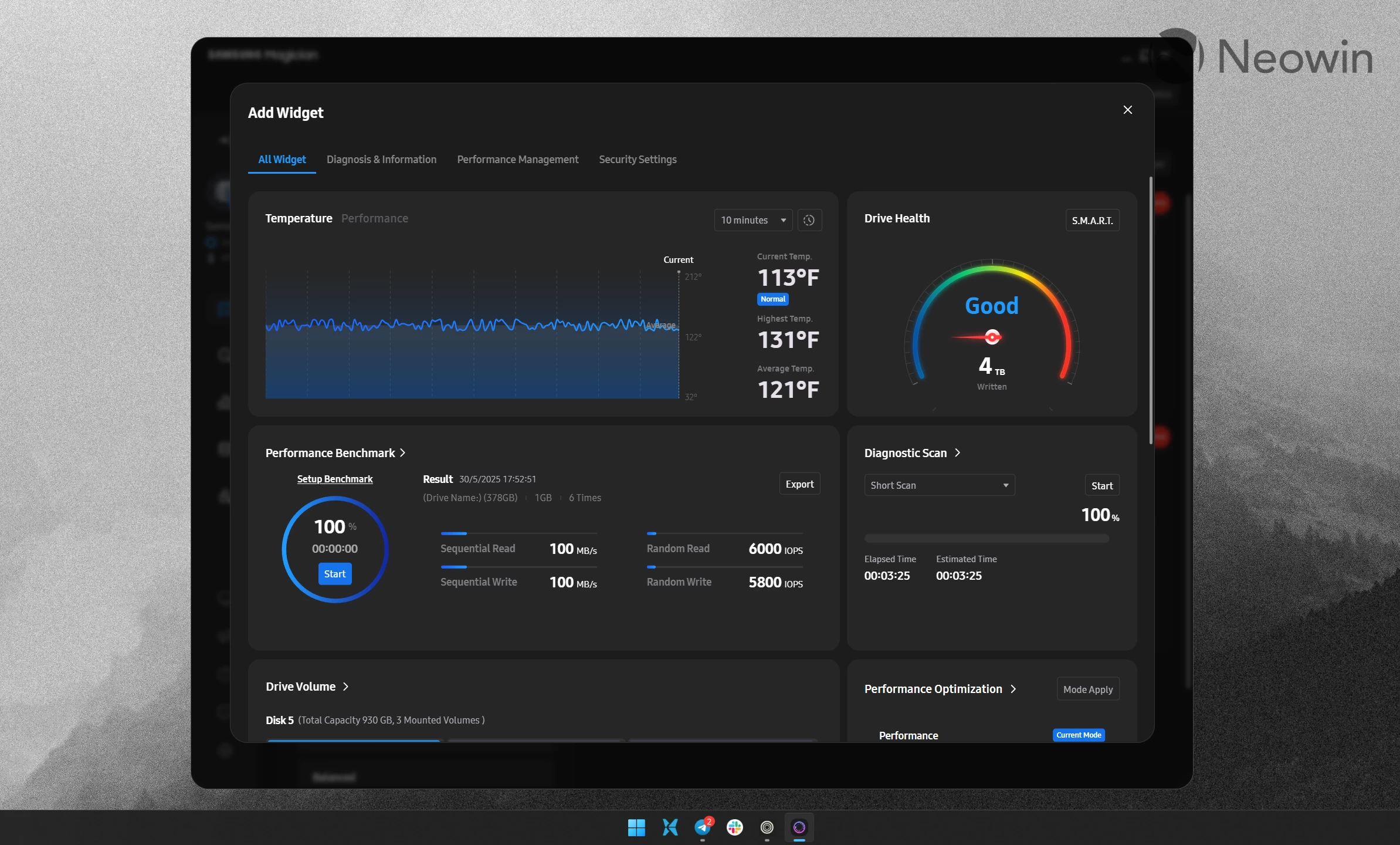Switch to Performance Management tab
This screenshot has width=1400, height=845.
pyautogui.click(x=517, y=160)
